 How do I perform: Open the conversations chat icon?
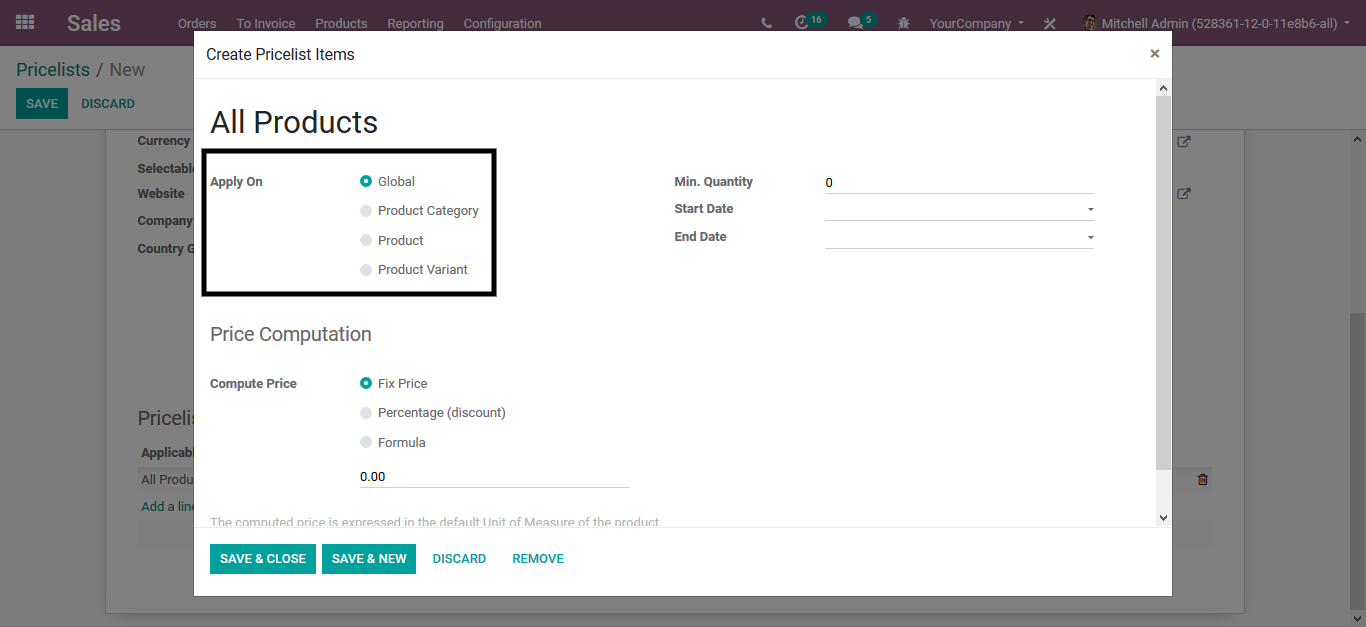(x=854, y=22)
